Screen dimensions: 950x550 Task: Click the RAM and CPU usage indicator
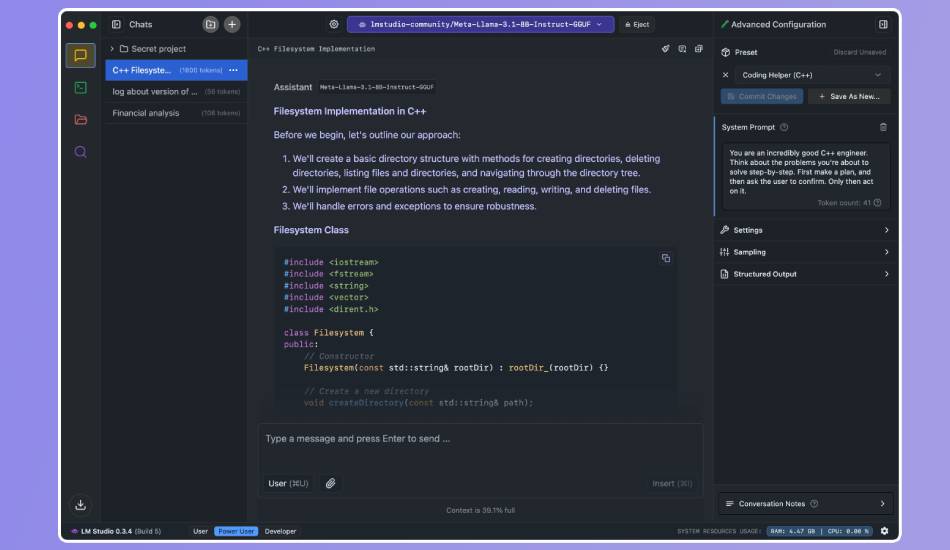pos(819,531)
